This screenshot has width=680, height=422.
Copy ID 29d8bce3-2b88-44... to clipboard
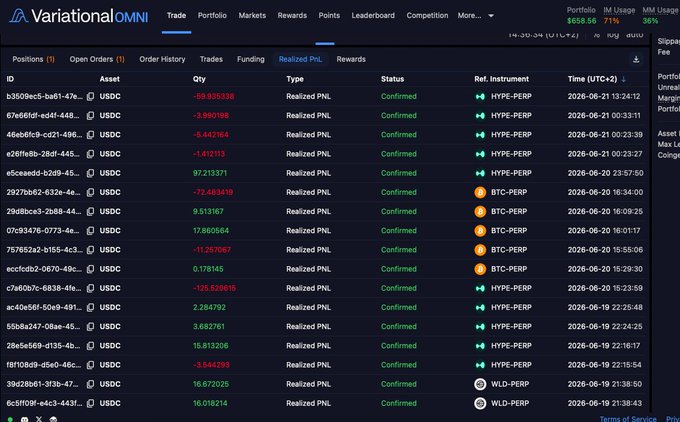[90, 211]
